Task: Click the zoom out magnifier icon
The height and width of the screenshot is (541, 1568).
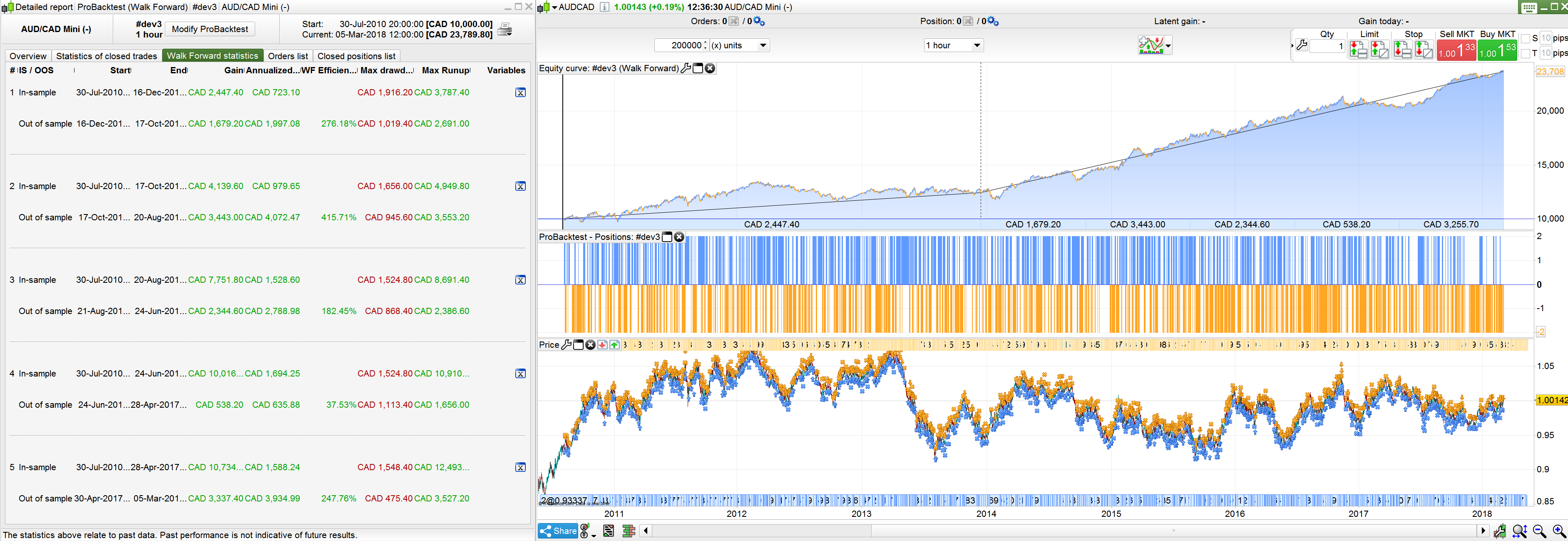Action: coord(1539,531)
